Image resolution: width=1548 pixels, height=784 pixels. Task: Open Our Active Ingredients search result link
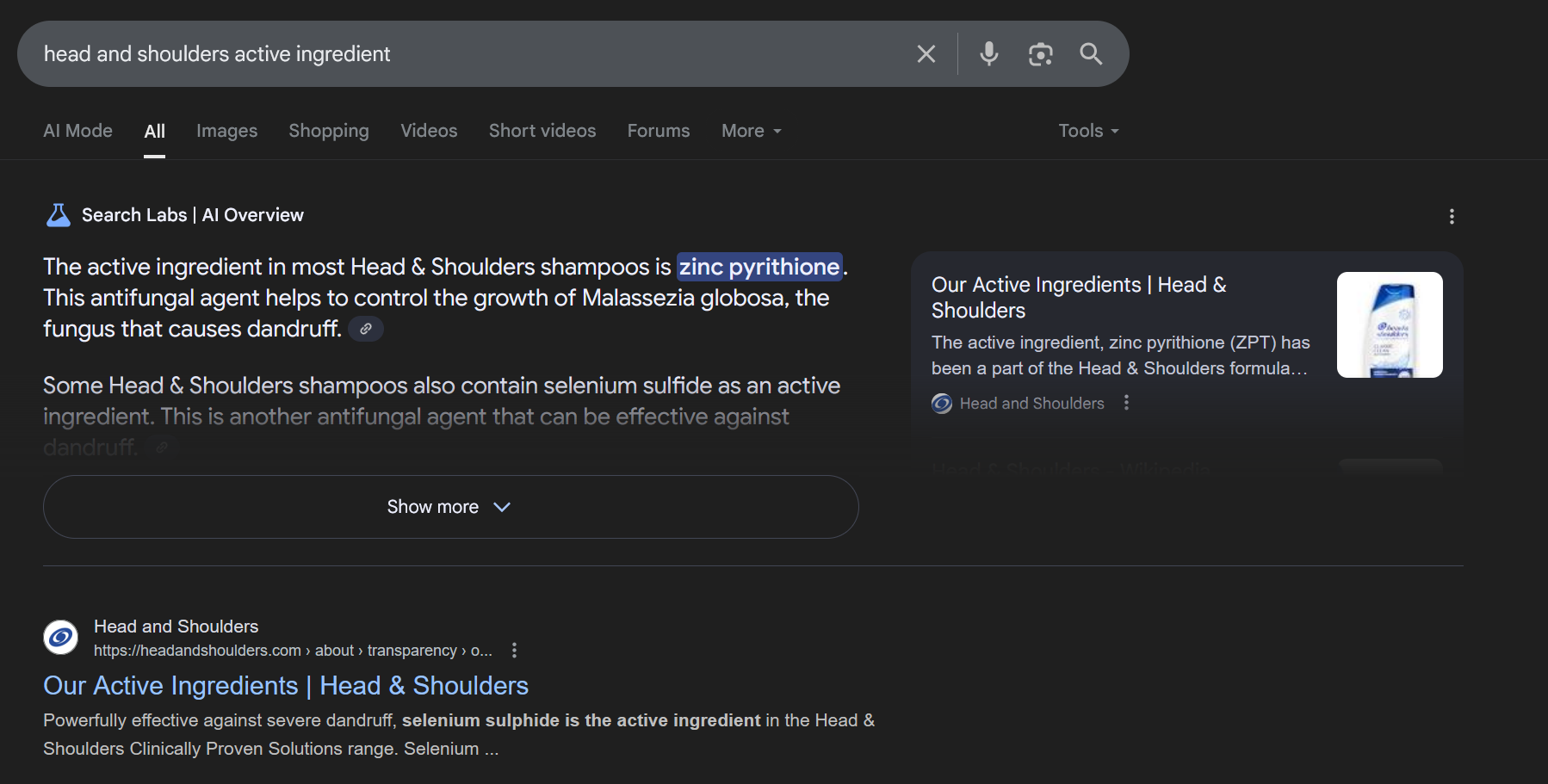point(286,686)
